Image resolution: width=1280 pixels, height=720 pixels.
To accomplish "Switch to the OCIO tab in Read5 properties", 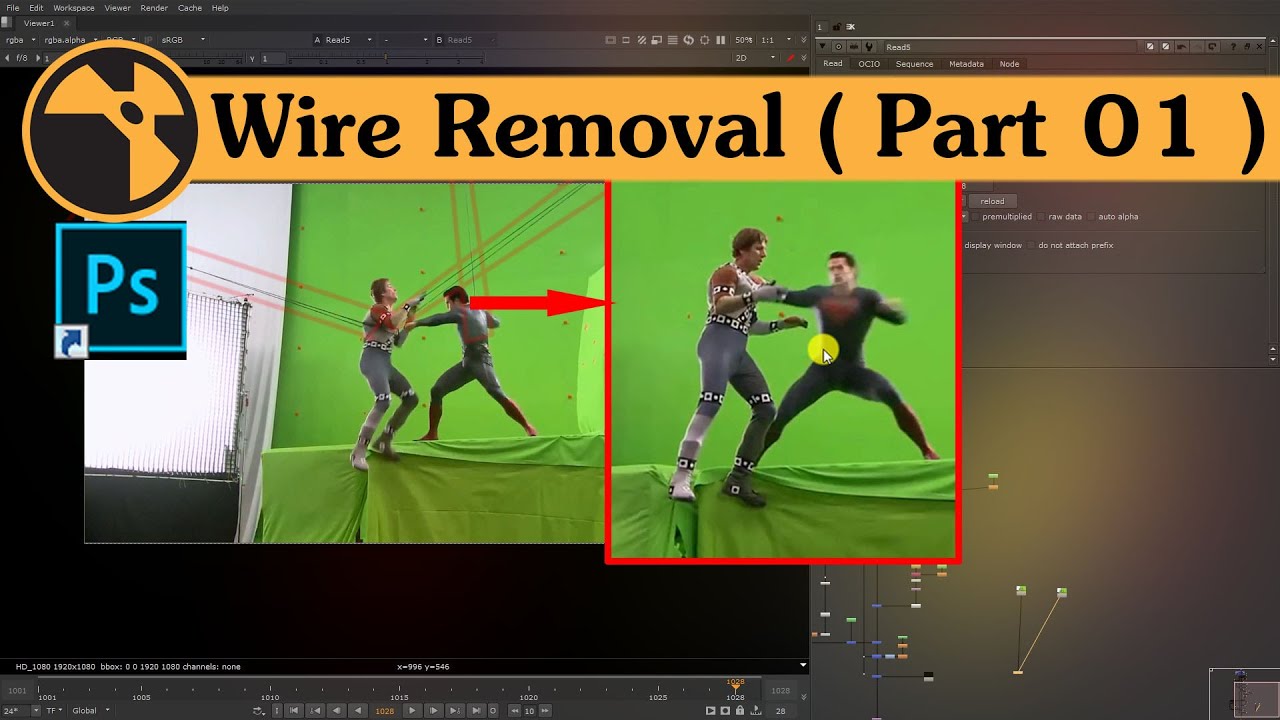I will pos(869,64).
